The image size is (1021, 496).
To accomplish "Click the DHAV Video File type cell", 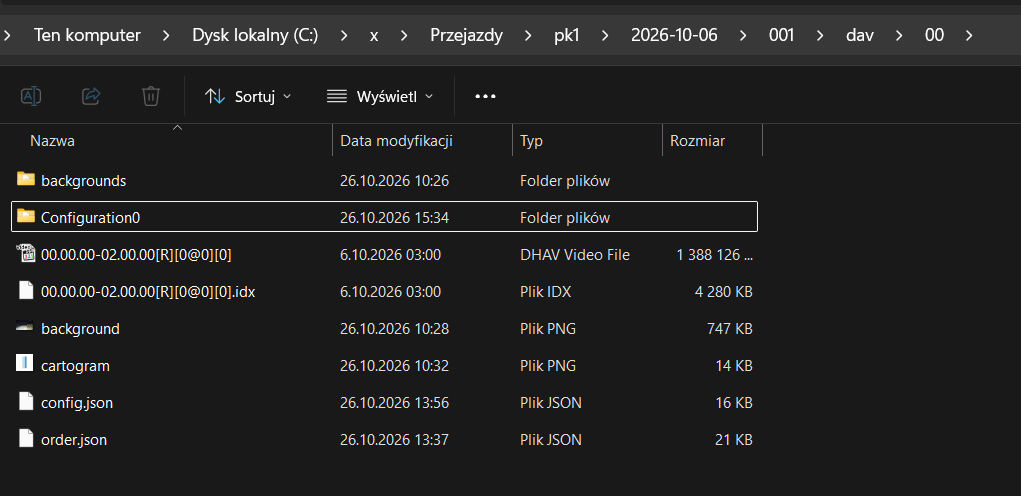I will point(575,255).
